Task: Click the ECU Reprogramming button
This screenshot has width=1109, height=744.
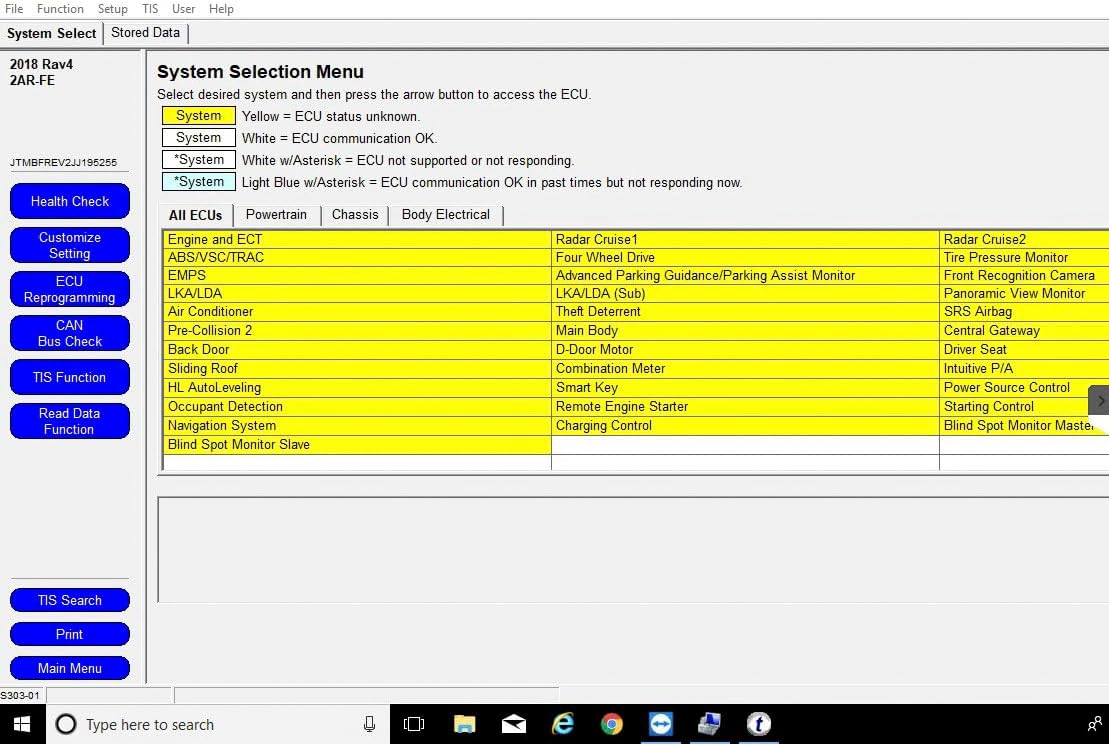Action: (70, 289)
